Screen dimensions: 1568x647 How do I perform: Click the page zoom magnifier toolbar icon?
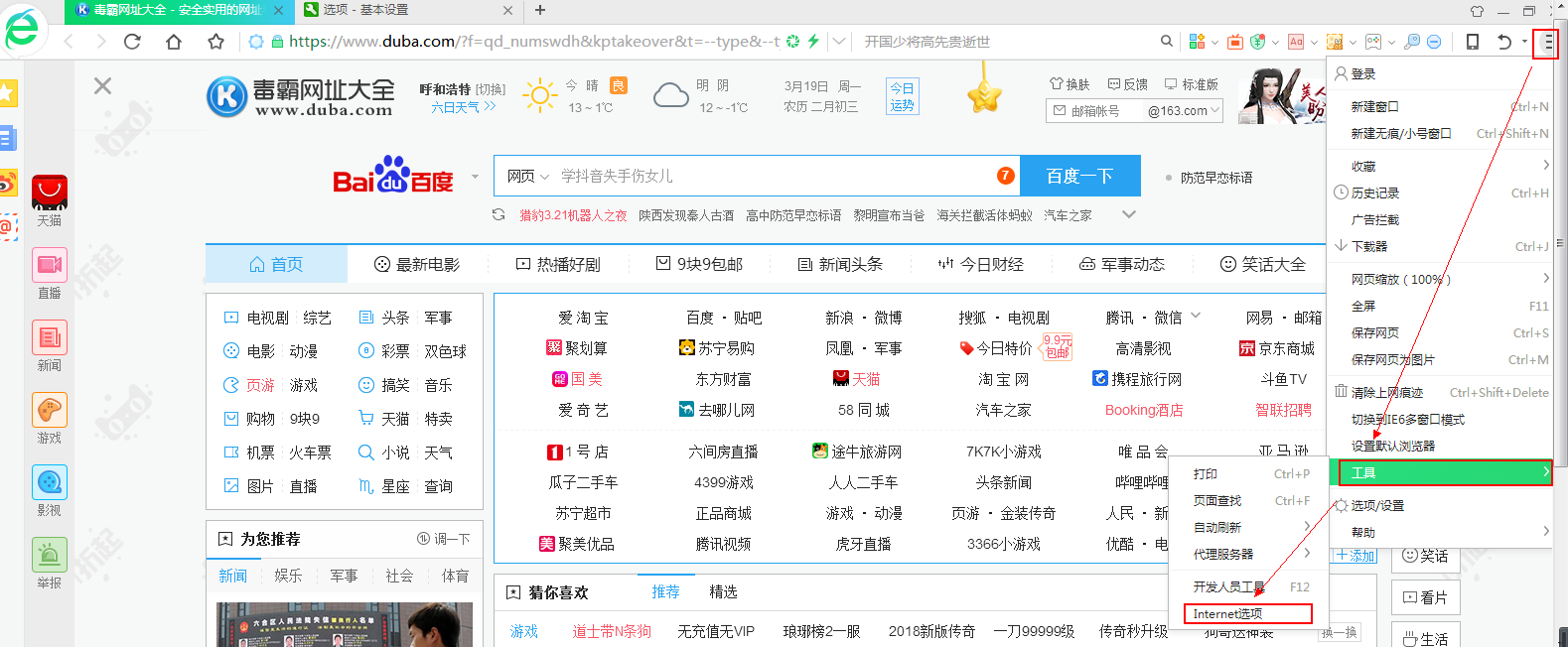1412,42
